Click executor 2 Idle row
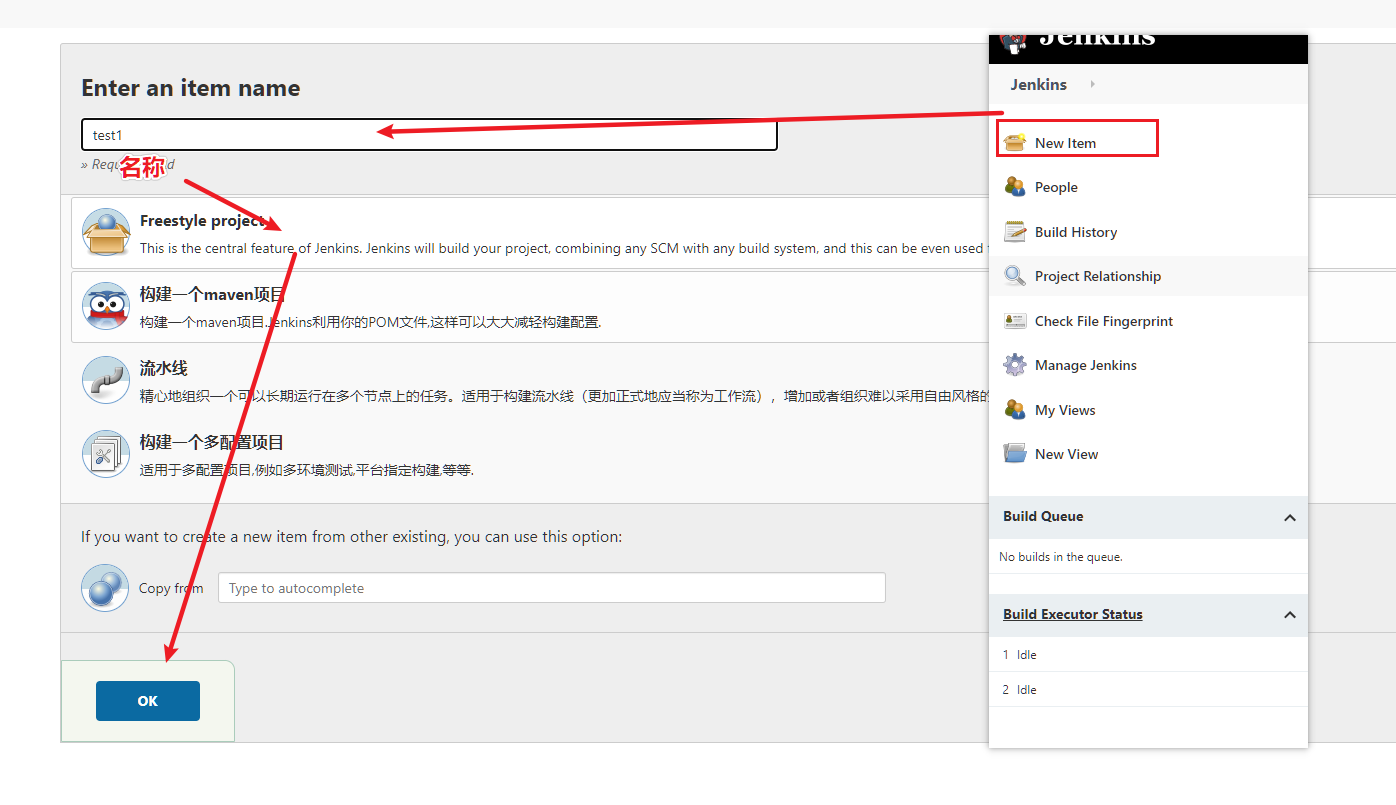 tap(1148, 689)
